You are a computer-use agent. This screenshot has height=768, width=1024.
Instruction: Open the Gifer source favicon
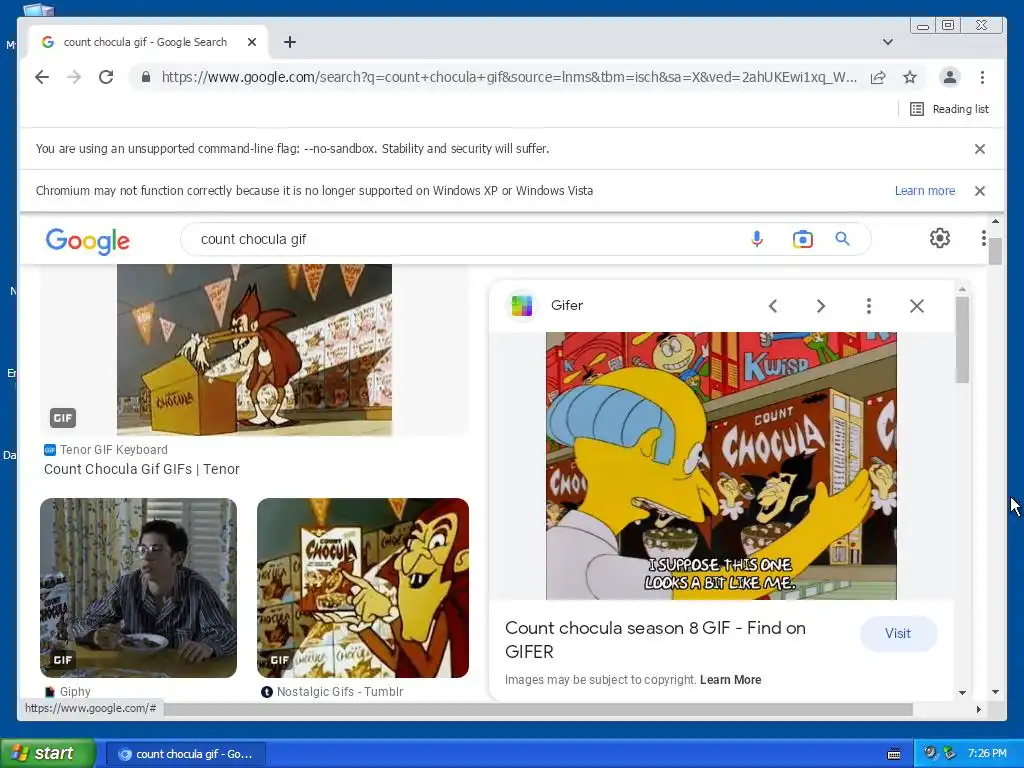[522, 306]
